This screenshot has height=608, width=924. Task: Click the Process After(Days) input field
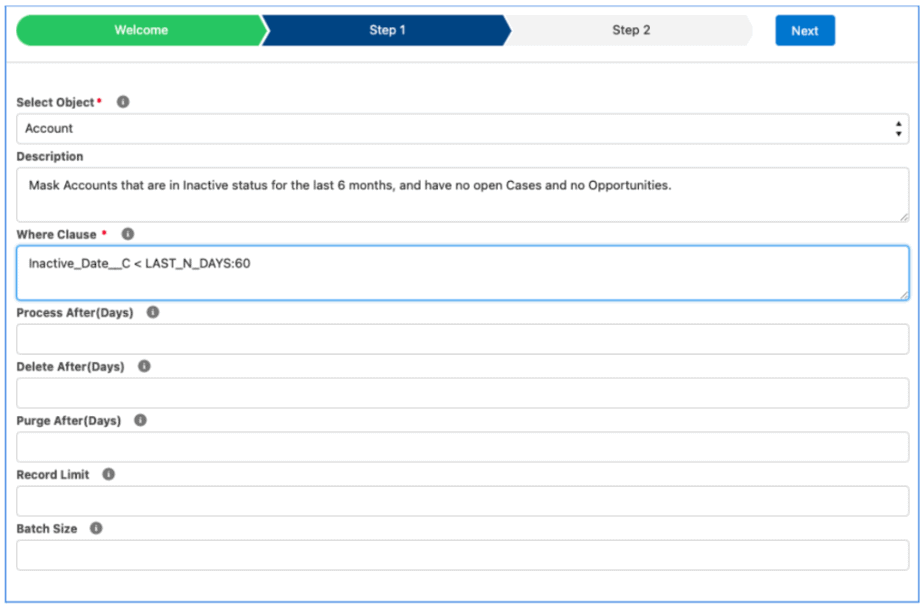click(x=462, y=339)
